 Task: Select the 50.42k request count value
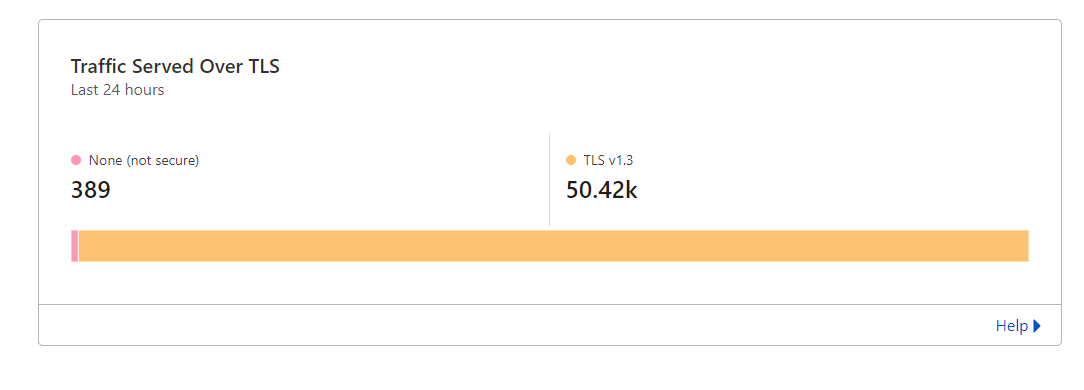601,189
